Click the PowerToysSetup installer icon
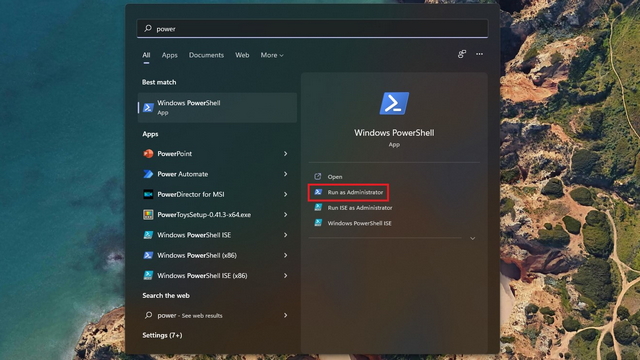640x360 pixels. [148, 215]
